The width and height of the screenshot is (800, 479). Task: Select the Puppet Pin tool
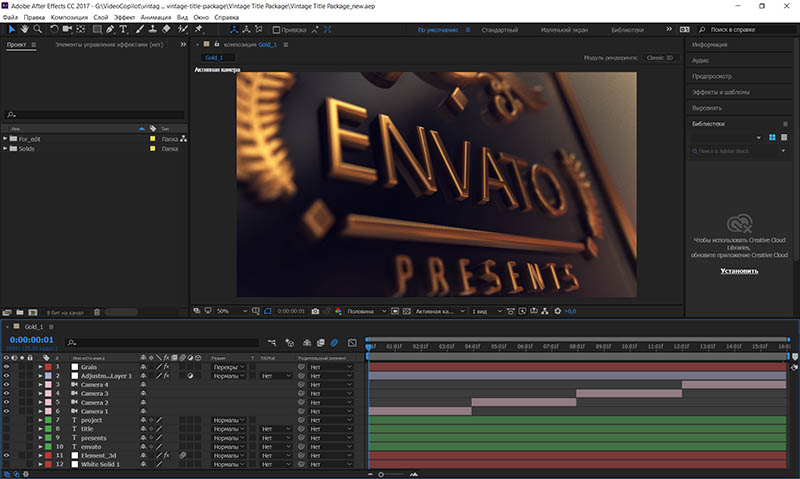click(199, 30)
